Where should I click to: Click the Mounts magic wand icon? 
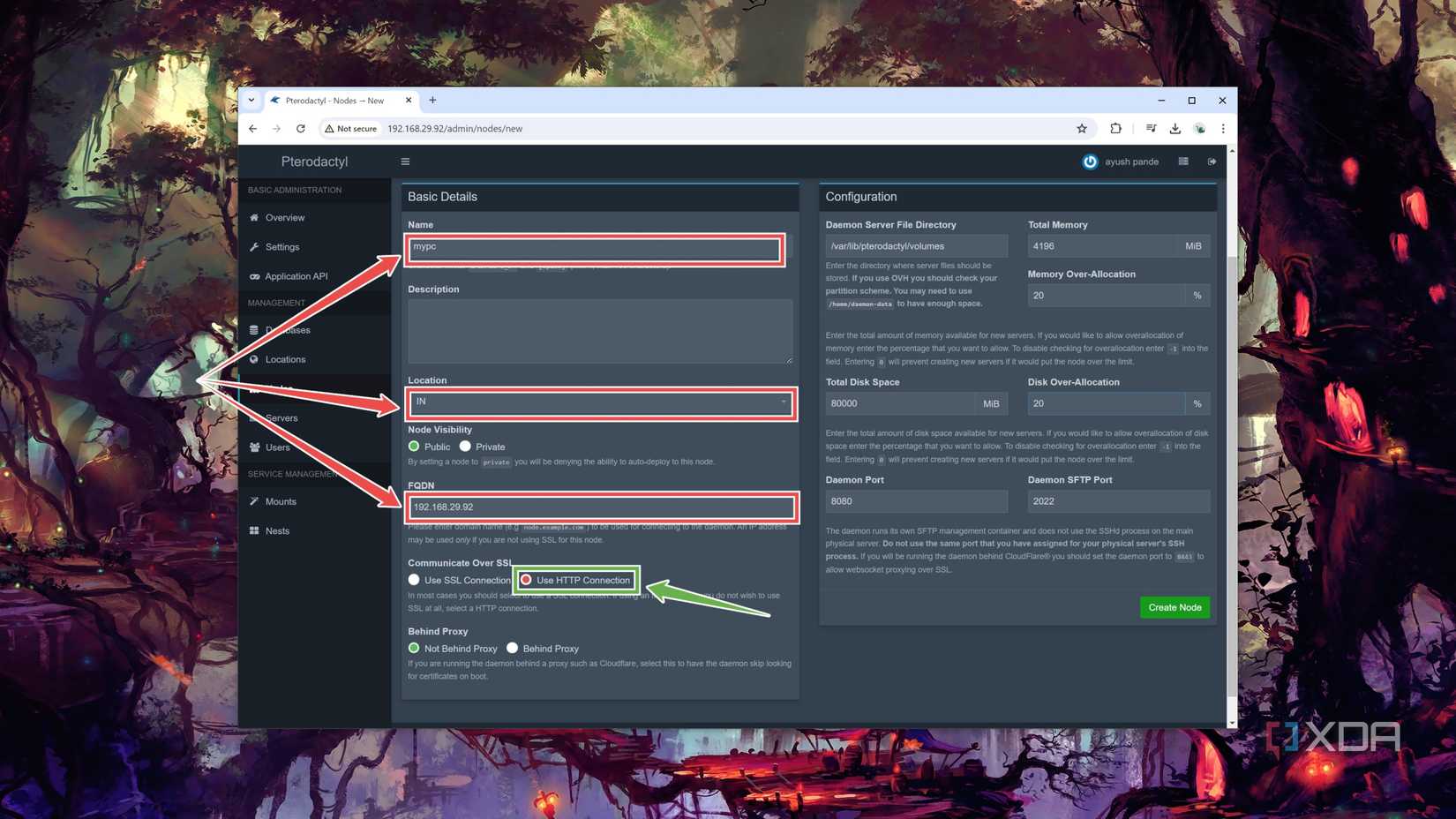pyautogui.click(x=254, y=501)
